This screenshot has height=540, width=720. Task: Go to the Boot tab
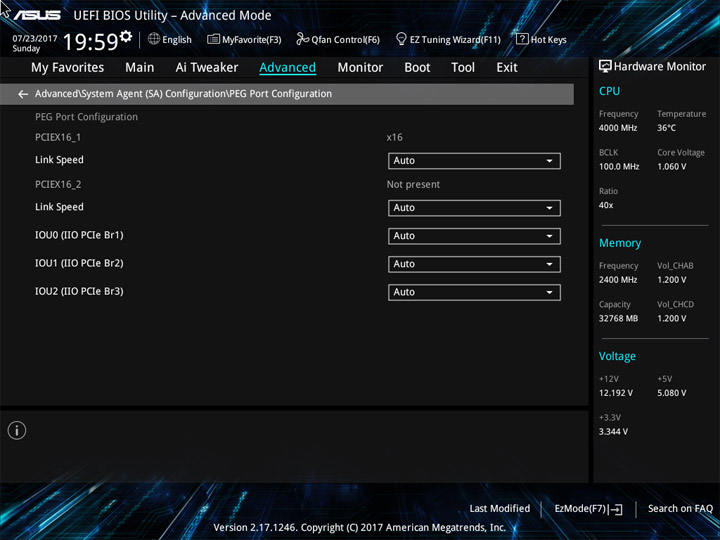click(x=417, y=68)
